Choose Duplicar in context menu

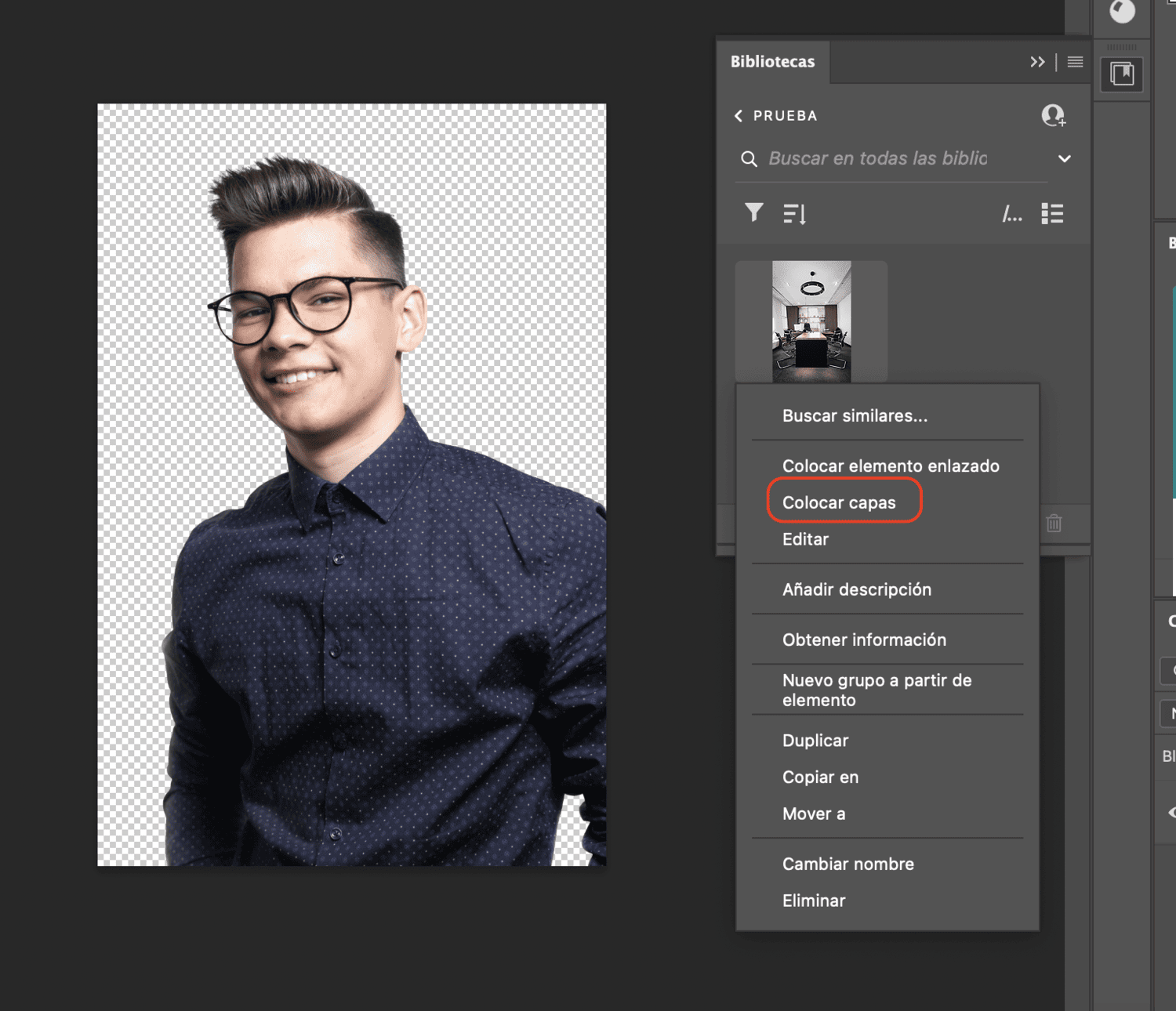click(x=815, y=741)
